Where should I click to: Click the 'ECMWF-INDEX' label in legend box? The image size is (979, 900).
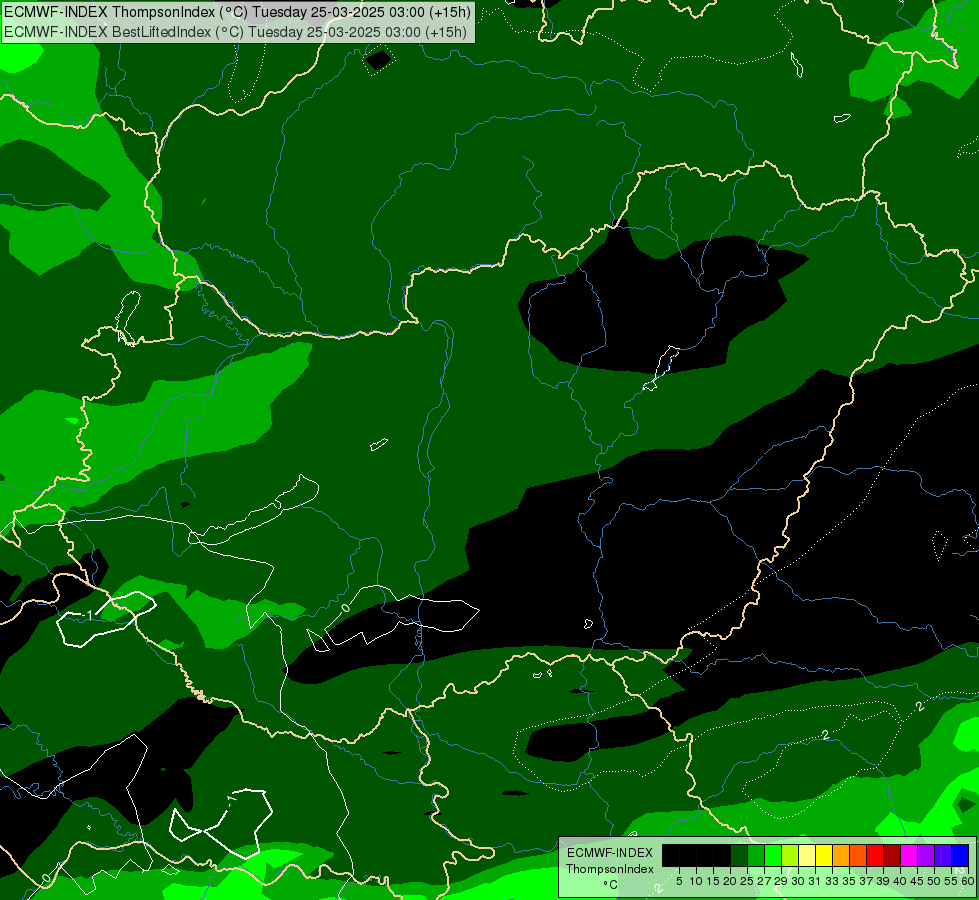point(610,853)
